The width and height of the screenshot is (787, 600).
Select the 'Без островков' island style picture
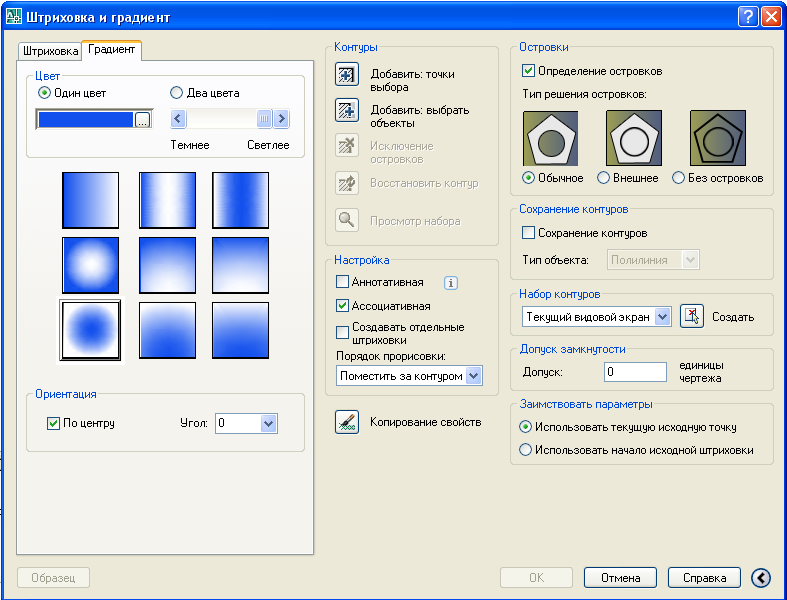coord(718,139)
